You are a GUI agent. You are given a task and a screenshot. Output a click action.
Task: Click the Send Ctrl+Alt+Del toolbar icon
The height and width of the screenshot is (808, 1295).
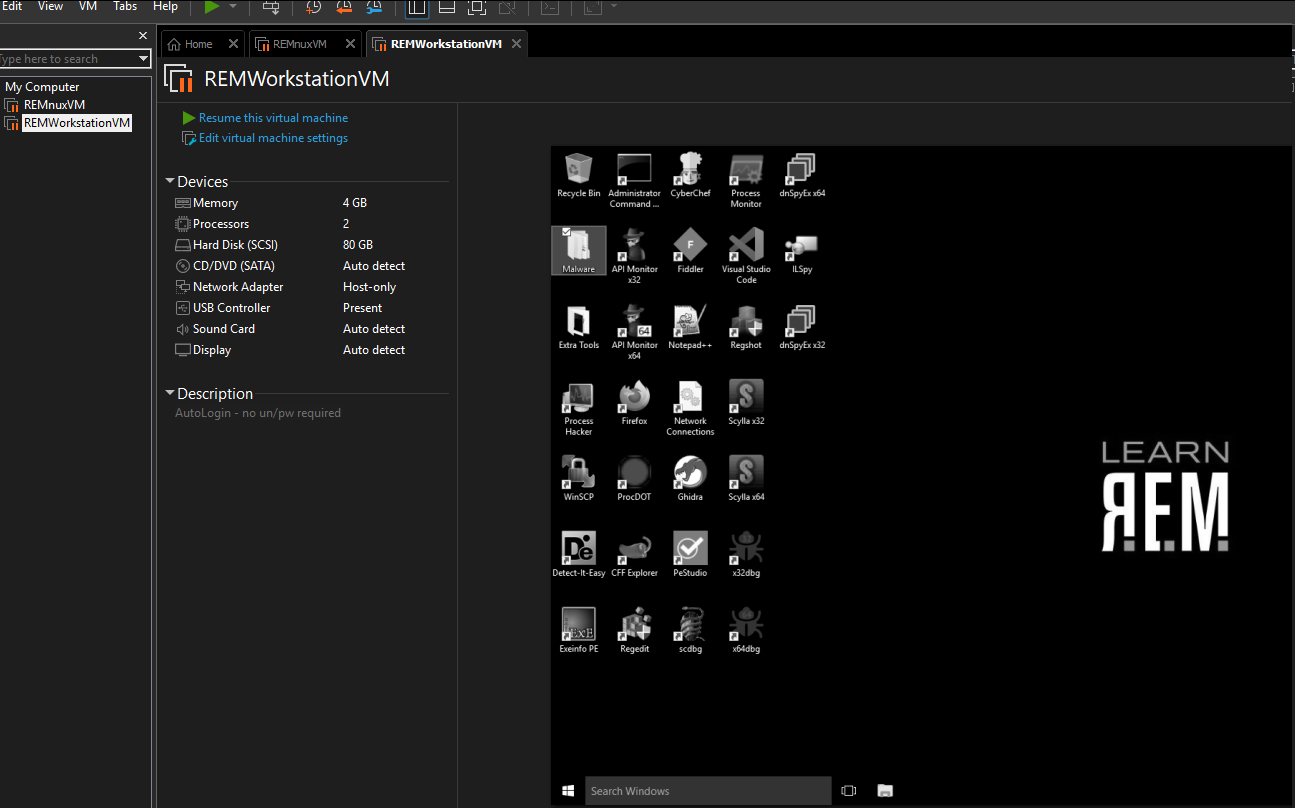tap(271, 7)
